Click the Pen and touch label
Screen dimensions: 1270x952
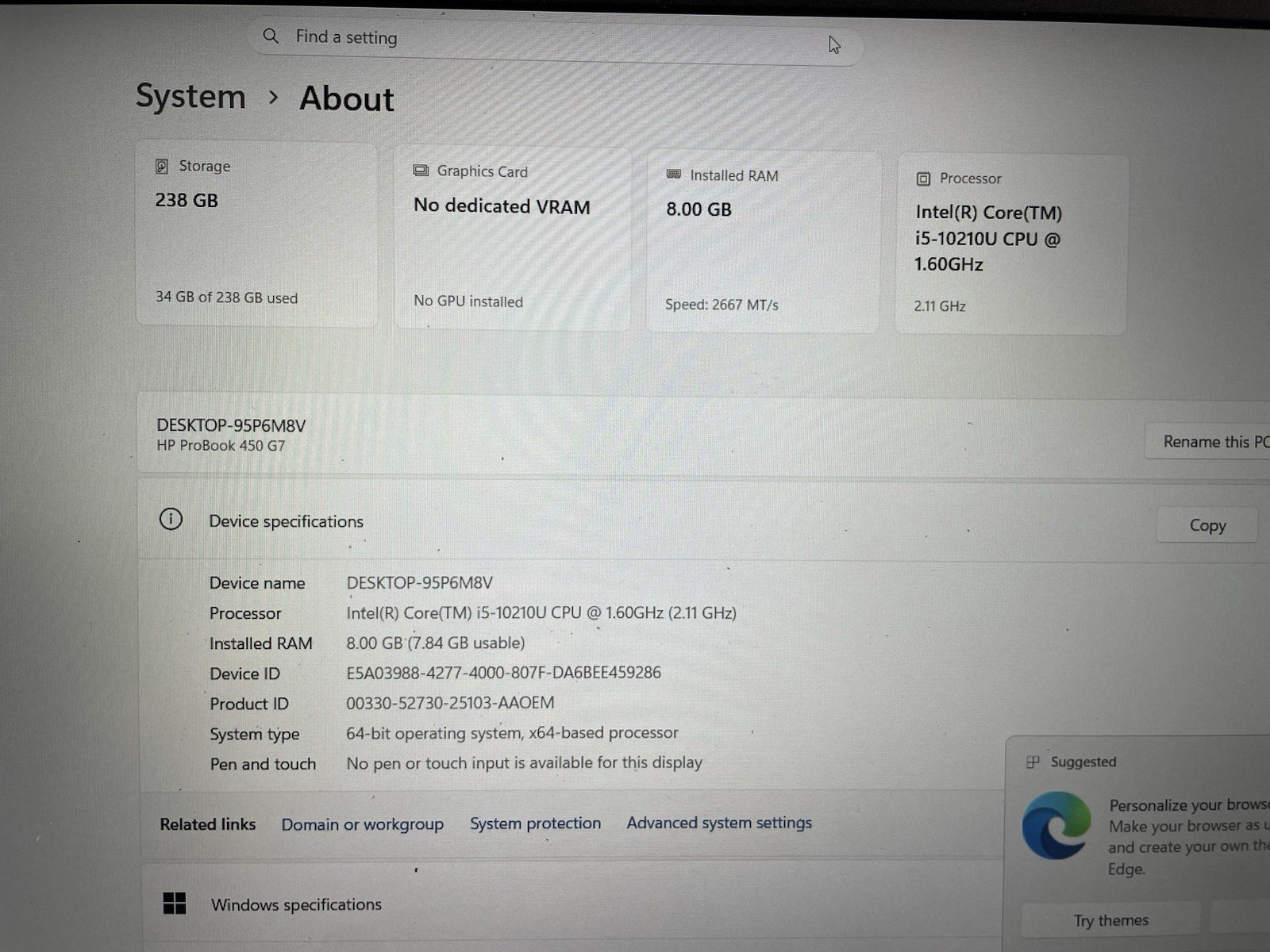[x=263, y=764]
